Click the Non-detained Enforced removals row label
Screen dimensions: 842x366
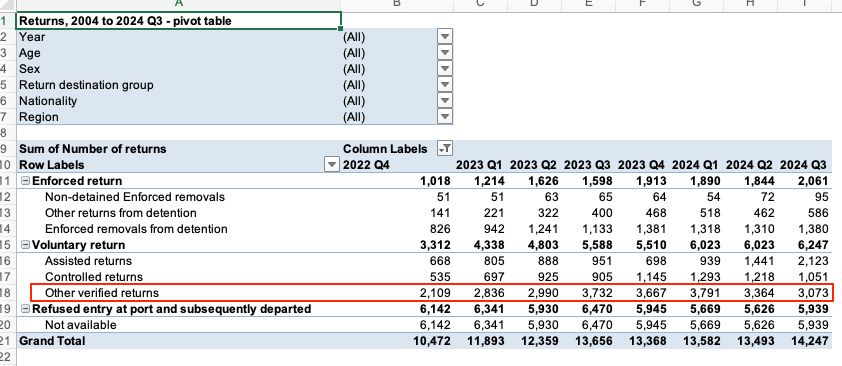click(x=135, y=197)
